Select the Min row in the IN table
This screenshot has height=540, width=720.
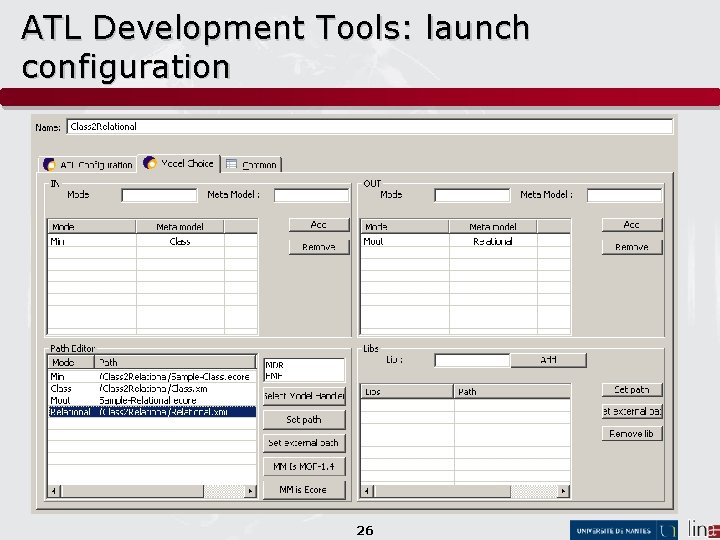(x=152, y=241)
